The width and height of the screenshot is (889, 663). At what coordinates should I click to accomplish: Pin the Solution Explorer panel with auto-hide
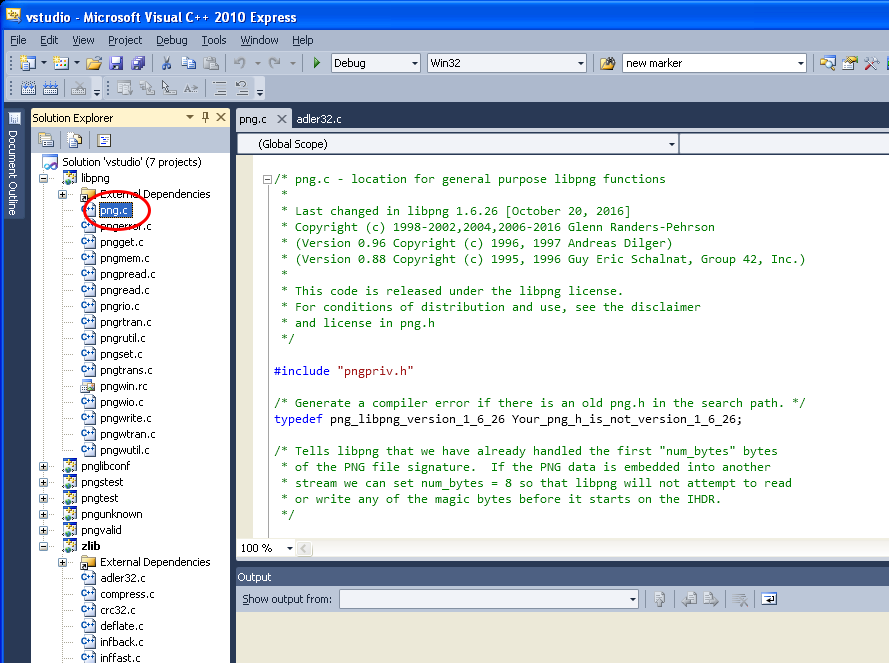click(x=205, y=117)
